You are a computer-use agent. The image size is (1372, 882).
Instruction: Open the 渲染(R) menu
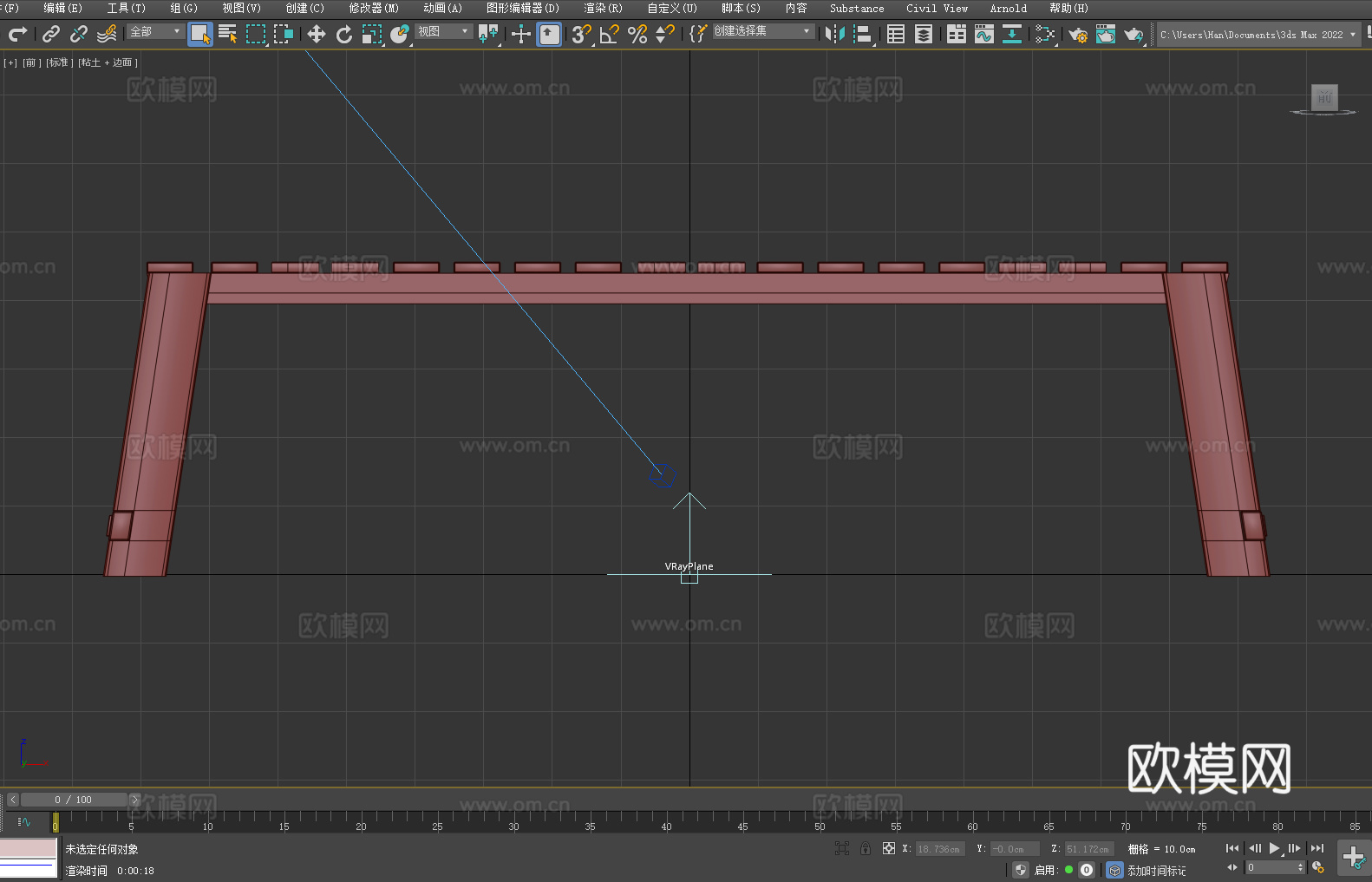603,8
